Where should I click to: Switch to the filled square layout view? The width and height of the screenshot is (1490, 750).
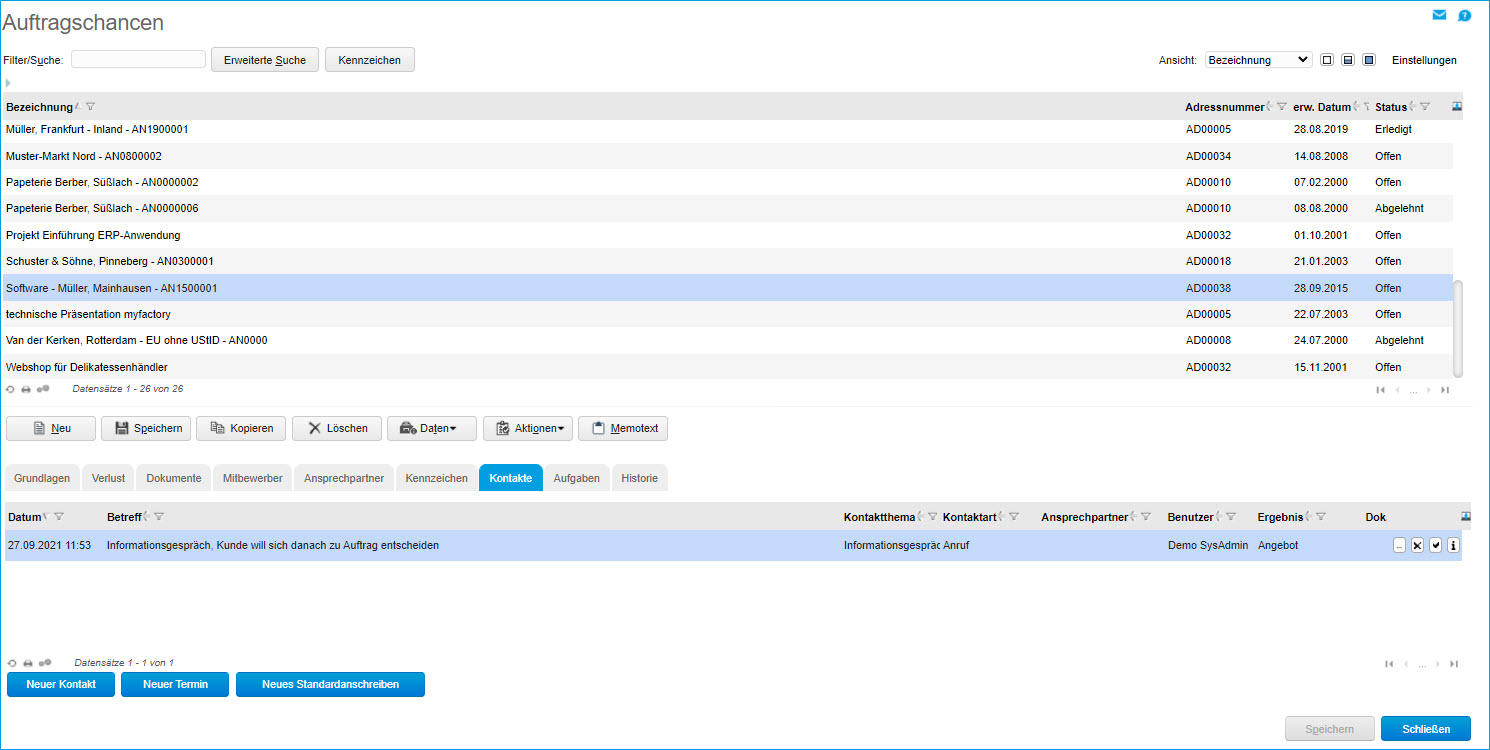pyautogui.click(x=1369, y=60)
